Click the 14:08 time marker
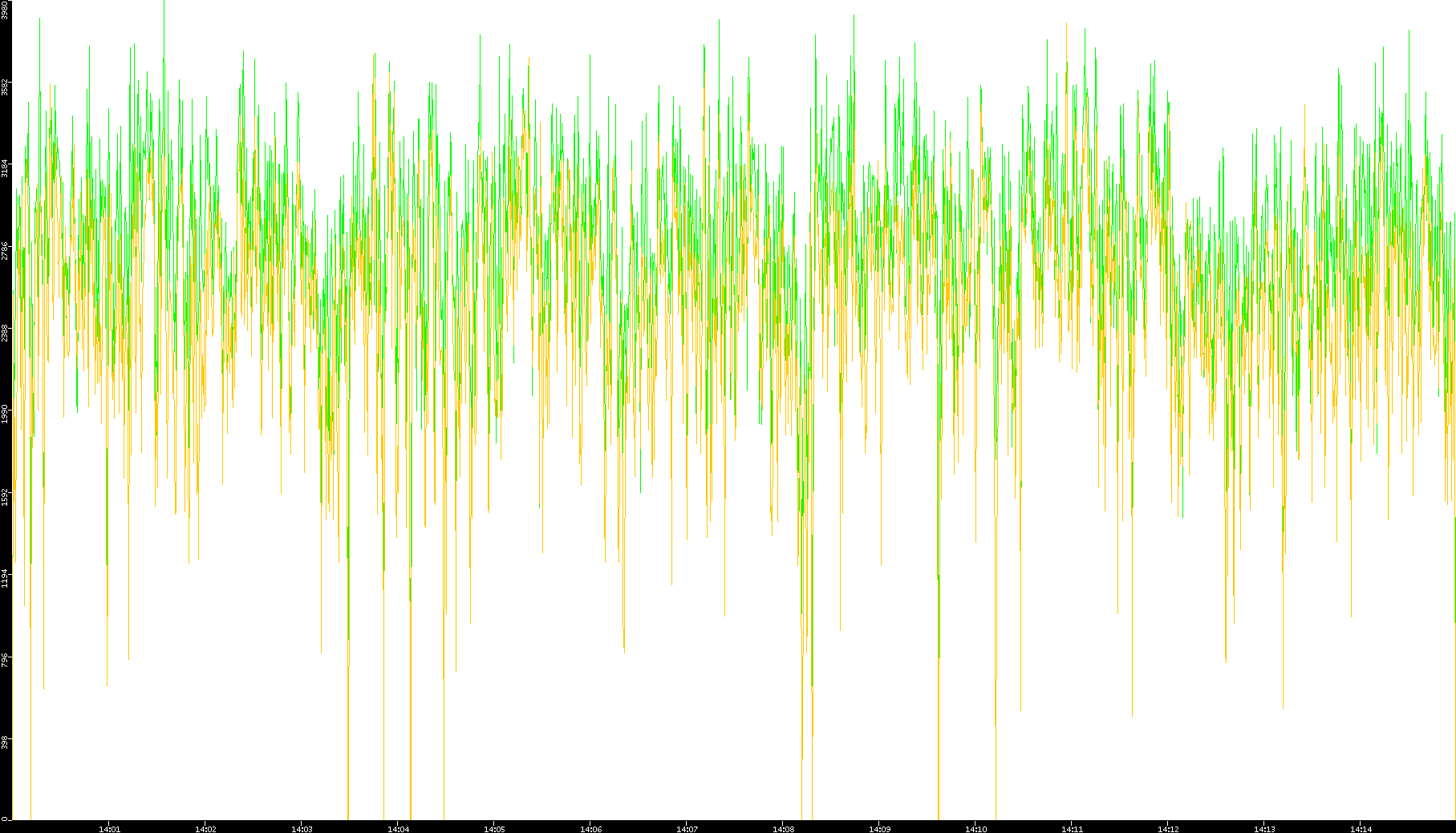This screenshot has height=833, width=1456. [x=783, y=829]
